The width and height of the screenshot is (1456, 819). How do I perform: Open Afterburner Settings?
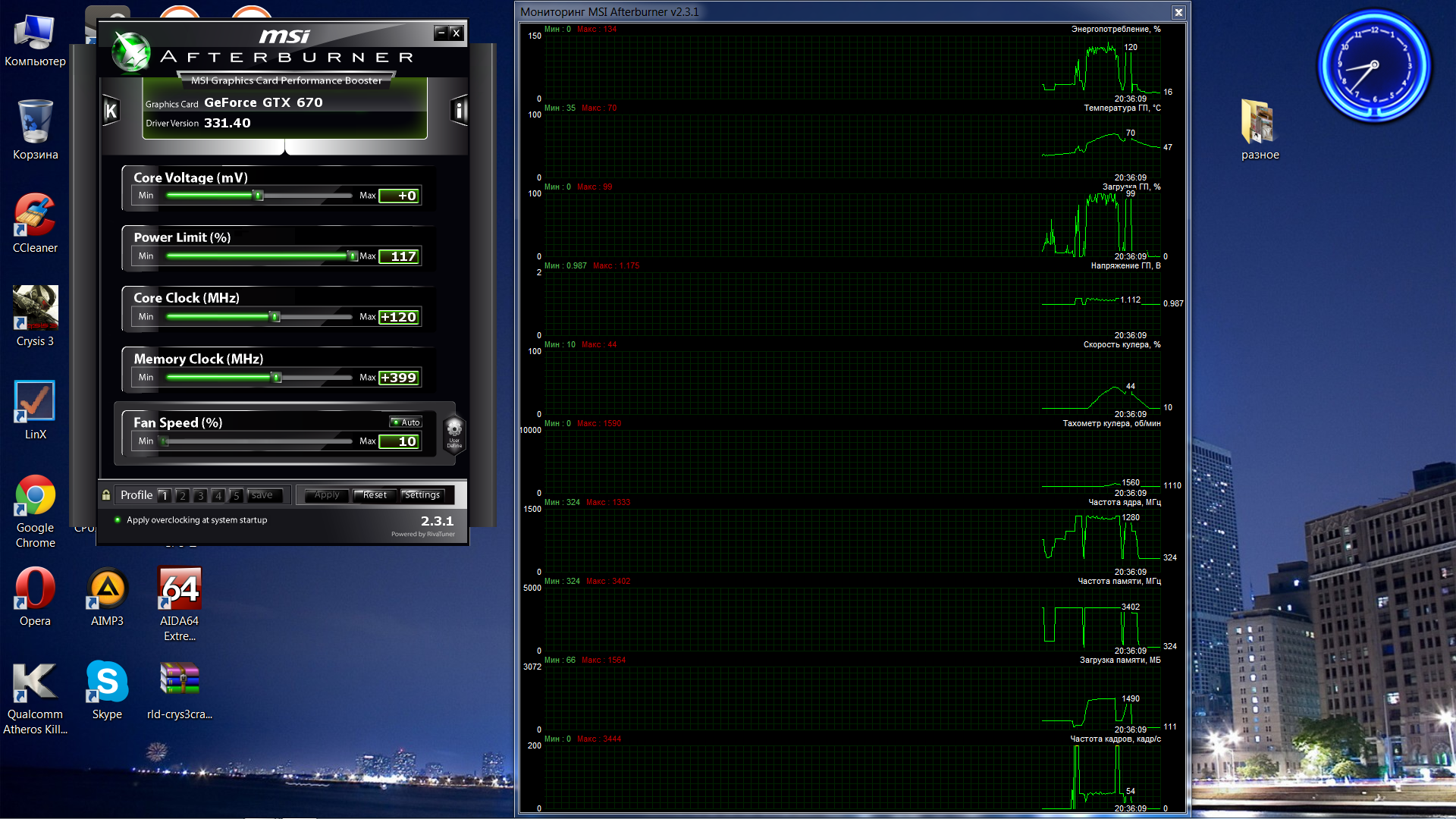(422, 495)
